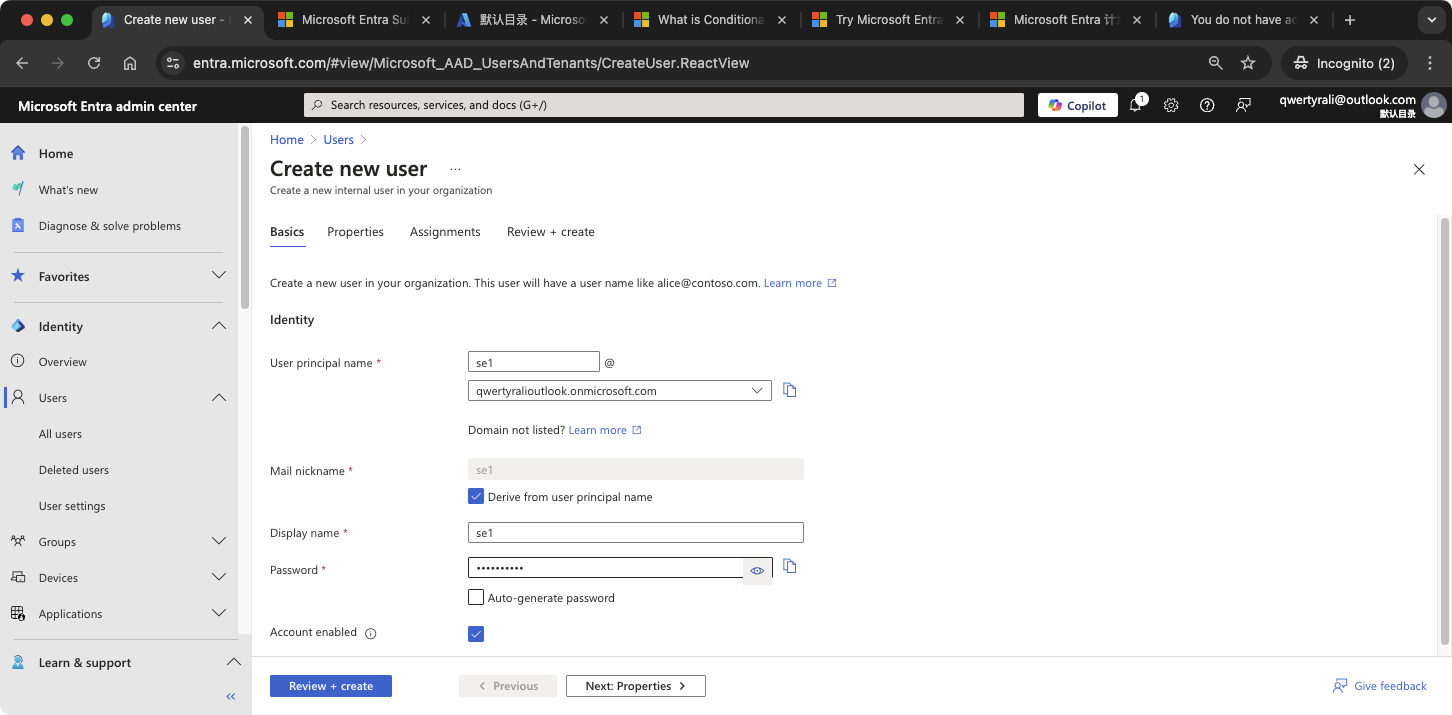Open portal settings gear
The height and width of the screenshot is (715, 1452).
[1171, 105]
